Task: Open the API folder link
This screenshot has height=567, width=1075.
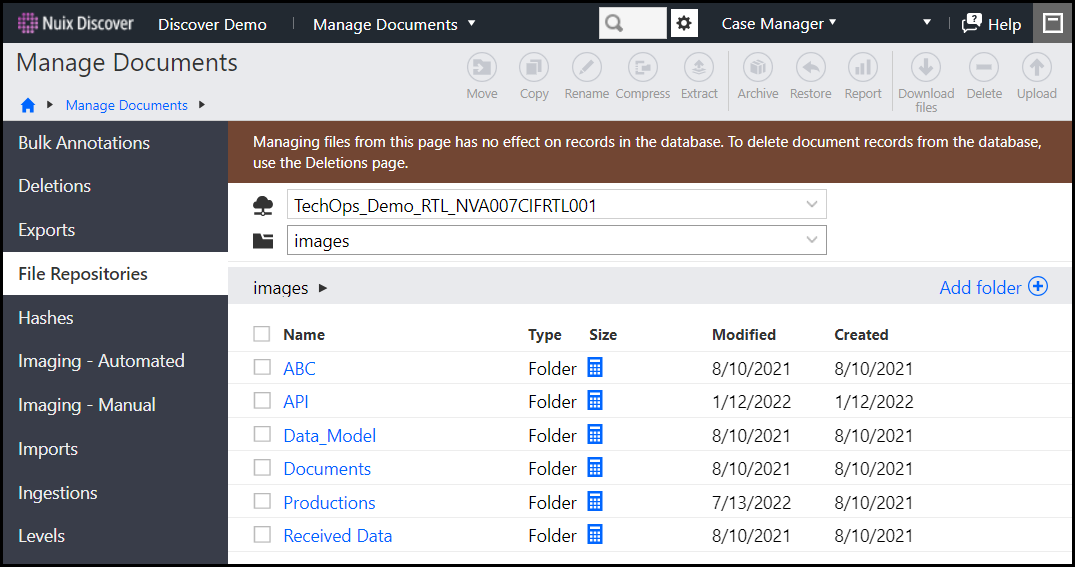Action: click(x=295, y=401)
